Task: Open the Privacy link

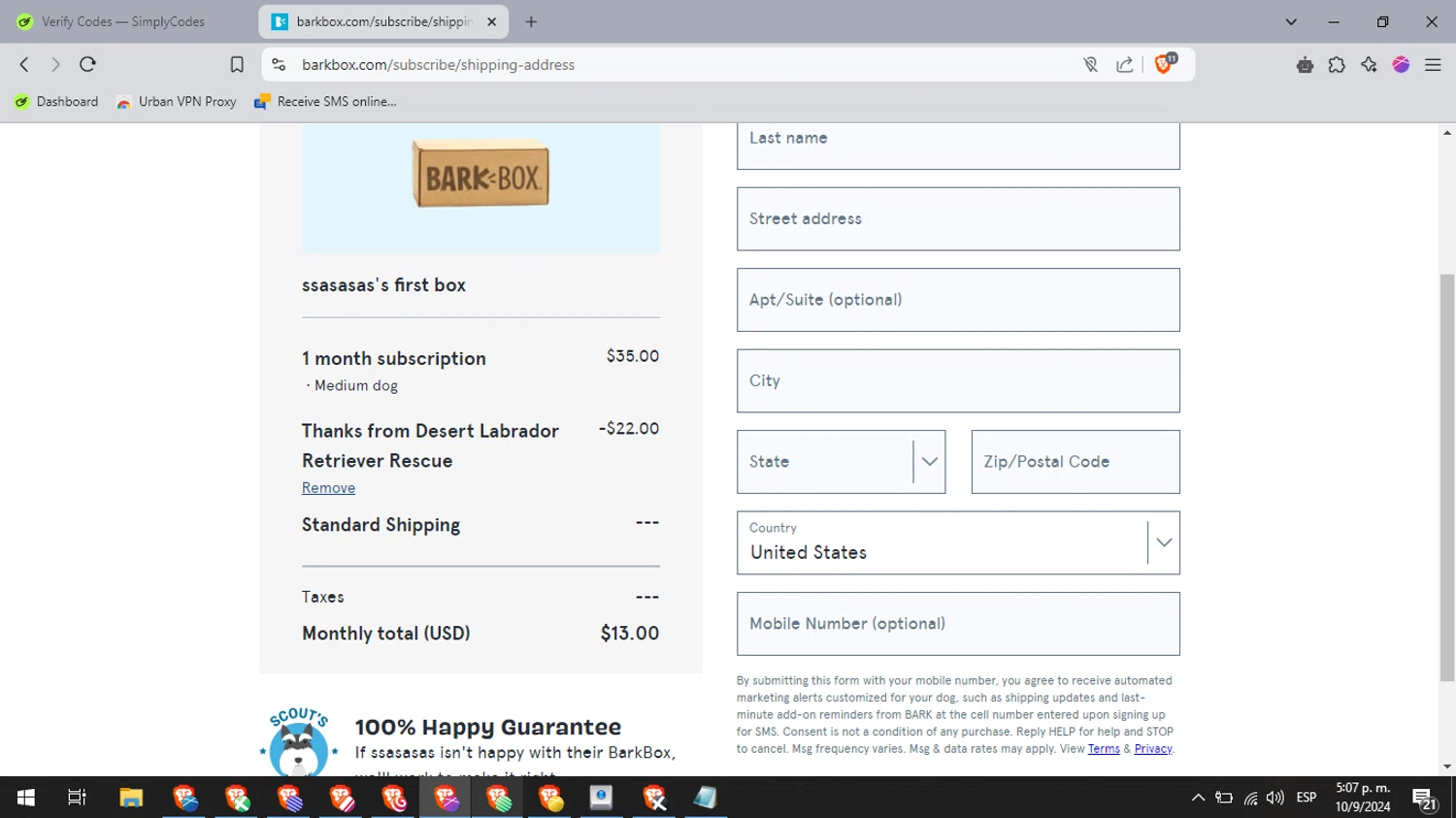Action: [1153, 748]
